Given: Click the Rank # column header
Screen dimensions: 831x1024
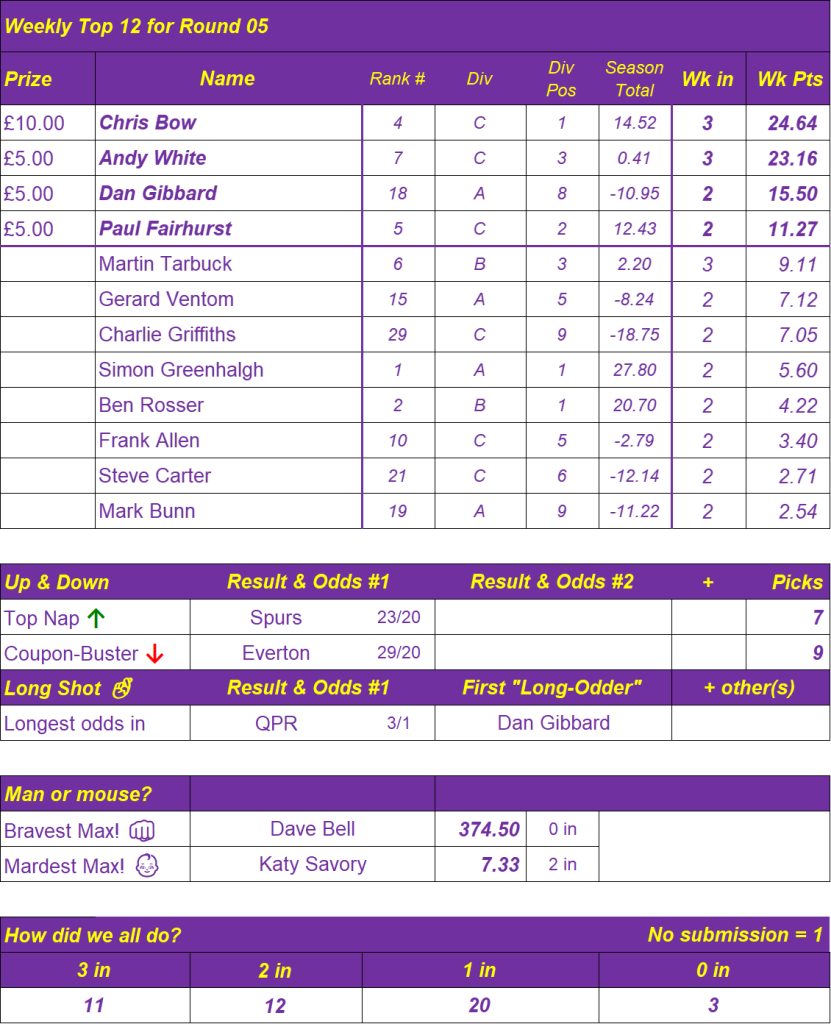Looking at the screenshot, I should click(397, 79).
